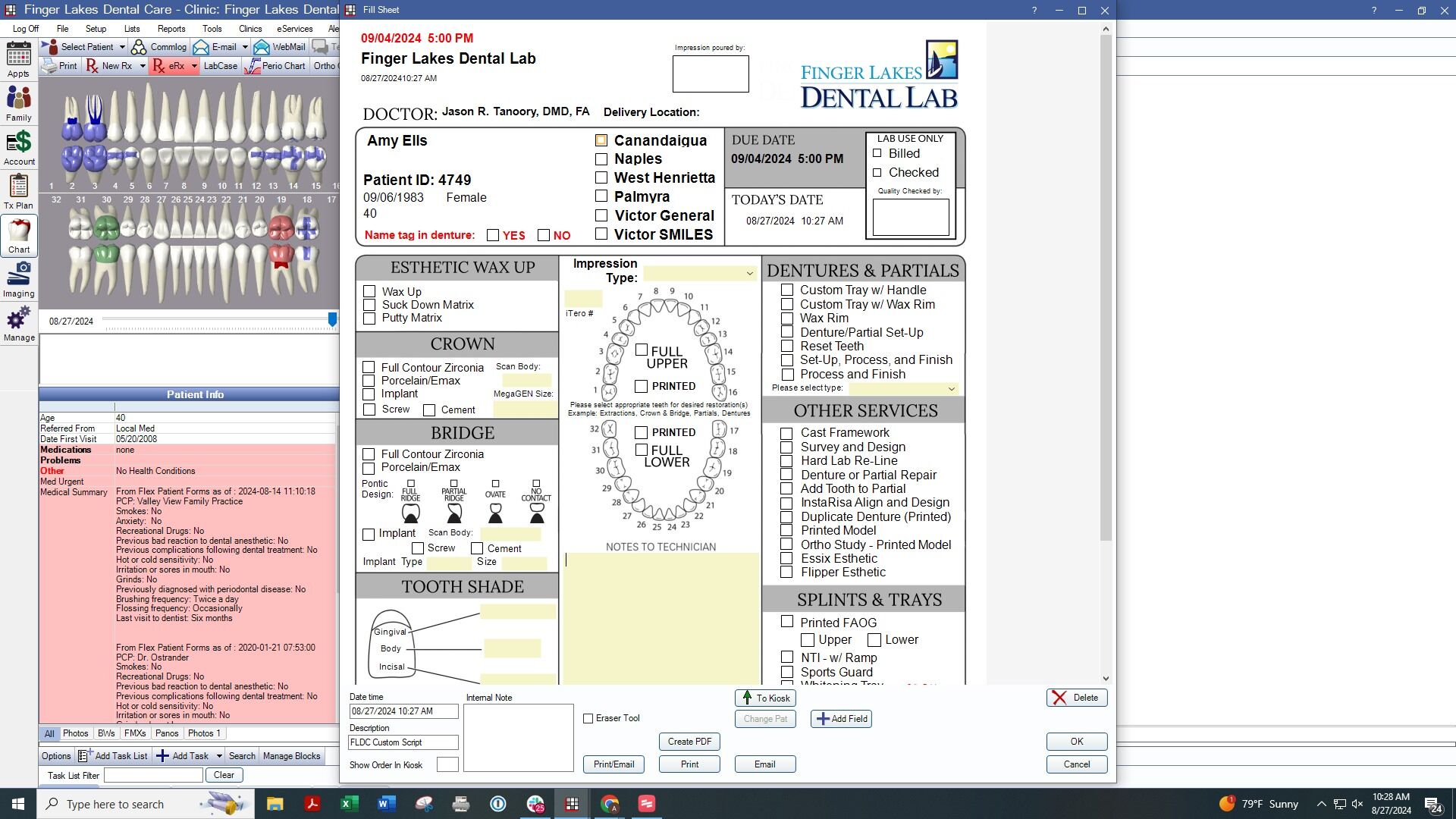Viewport: 1456px width, 819px height.
Task: Open the Appts module icon
Action: click(18, 59)
